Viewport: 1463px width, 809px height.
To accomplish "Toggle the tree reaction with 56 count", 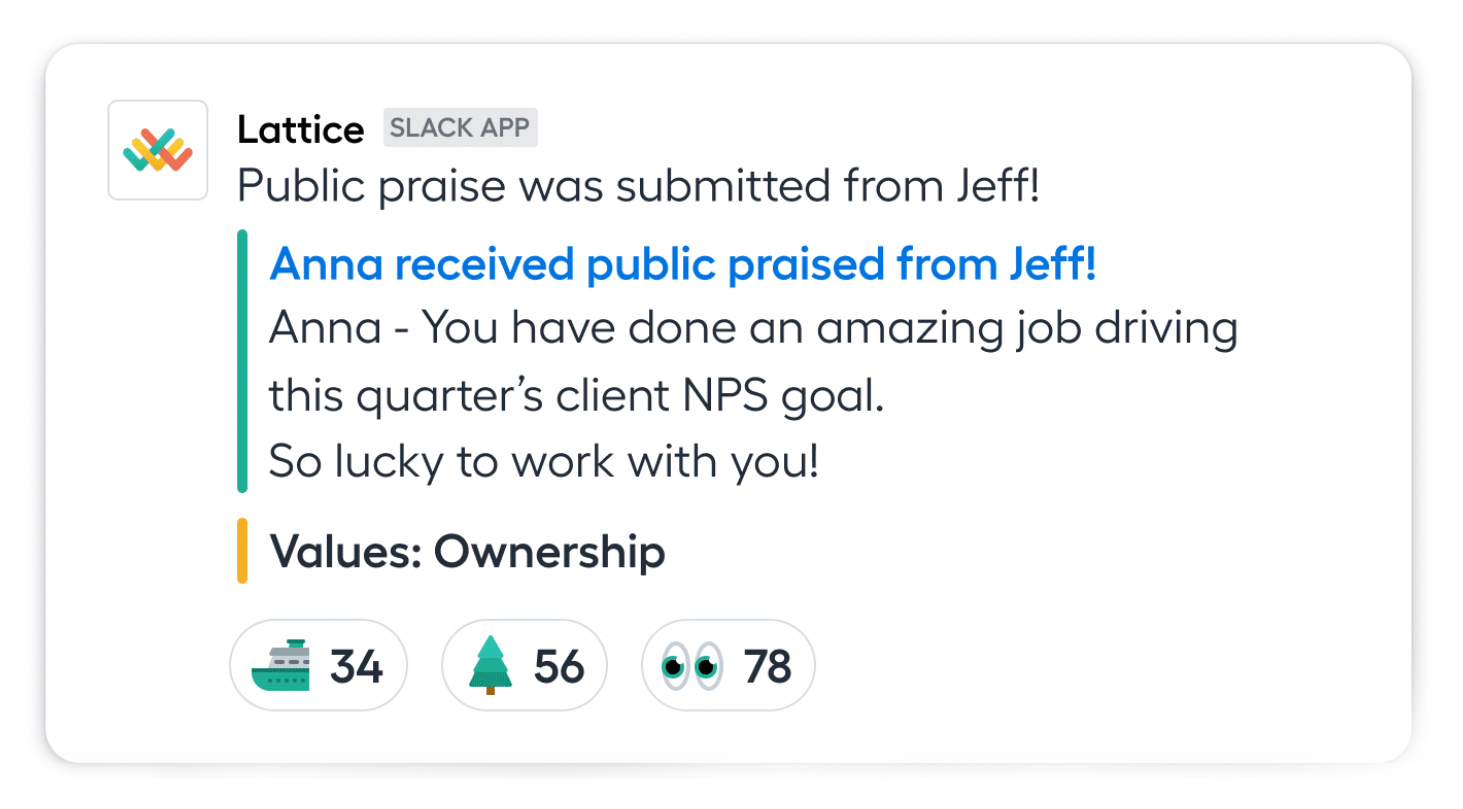I will tap(524, 666).
